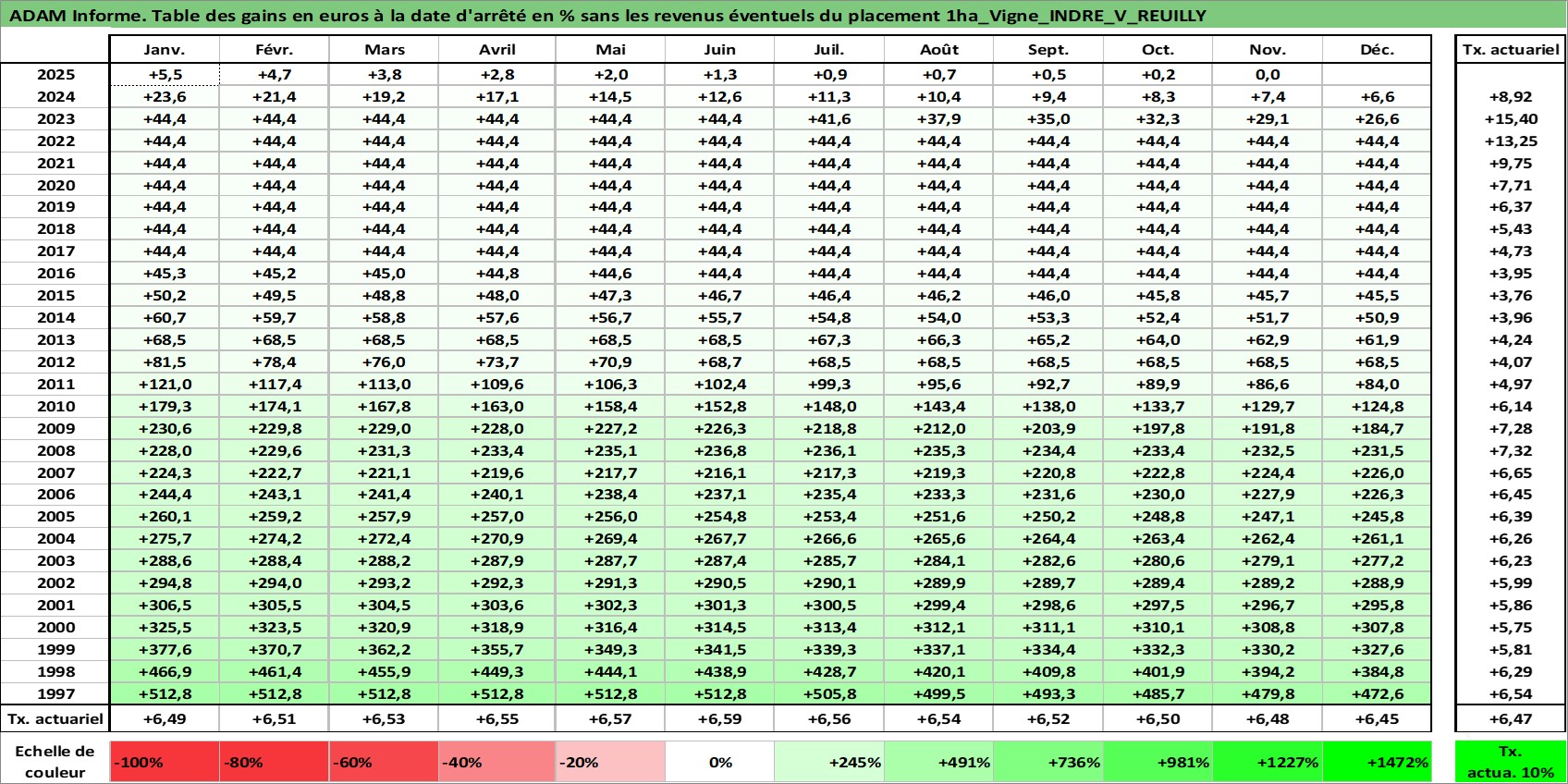This screenshot has width=1568, height=784.
Task: Click the 2008 Juin value +236,8
Action: click(x=720, y=450)
